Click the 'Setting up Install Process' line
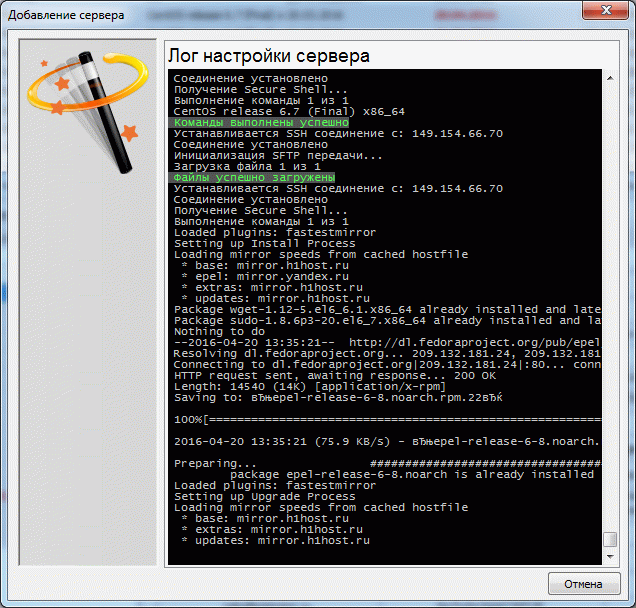The height and width of the screenshot is (608, 636). tap(264, 243)
